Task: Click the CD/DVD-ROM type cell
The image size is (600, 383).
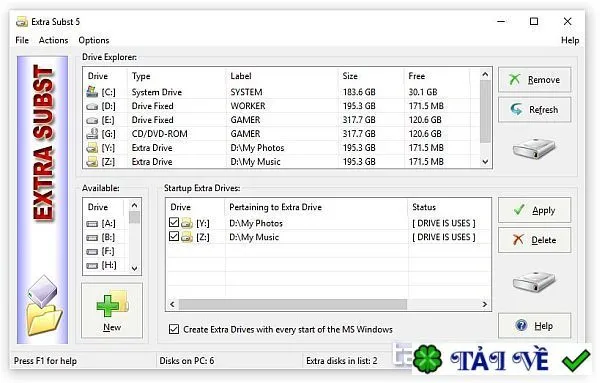Action: tap(160, 134)
